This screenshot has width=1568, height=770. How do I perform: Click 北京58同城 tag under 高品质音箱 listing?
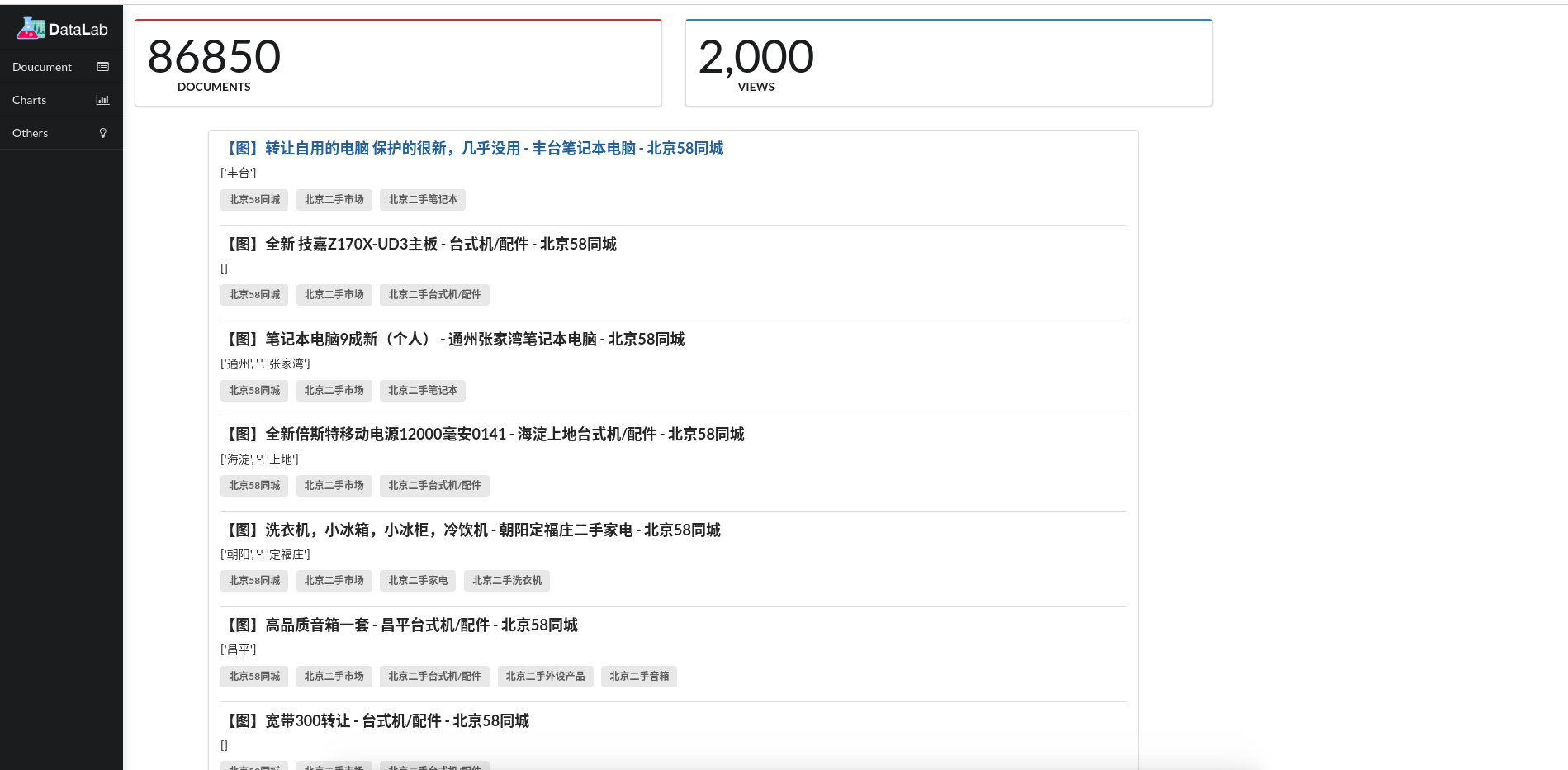pos(254,677)
